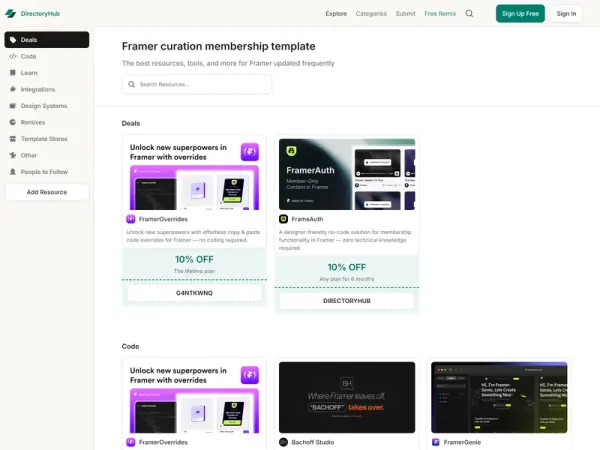Screen dimensions: 600x450
Task: Select Integrations category label in sidebar
Action: click(38, 89)
